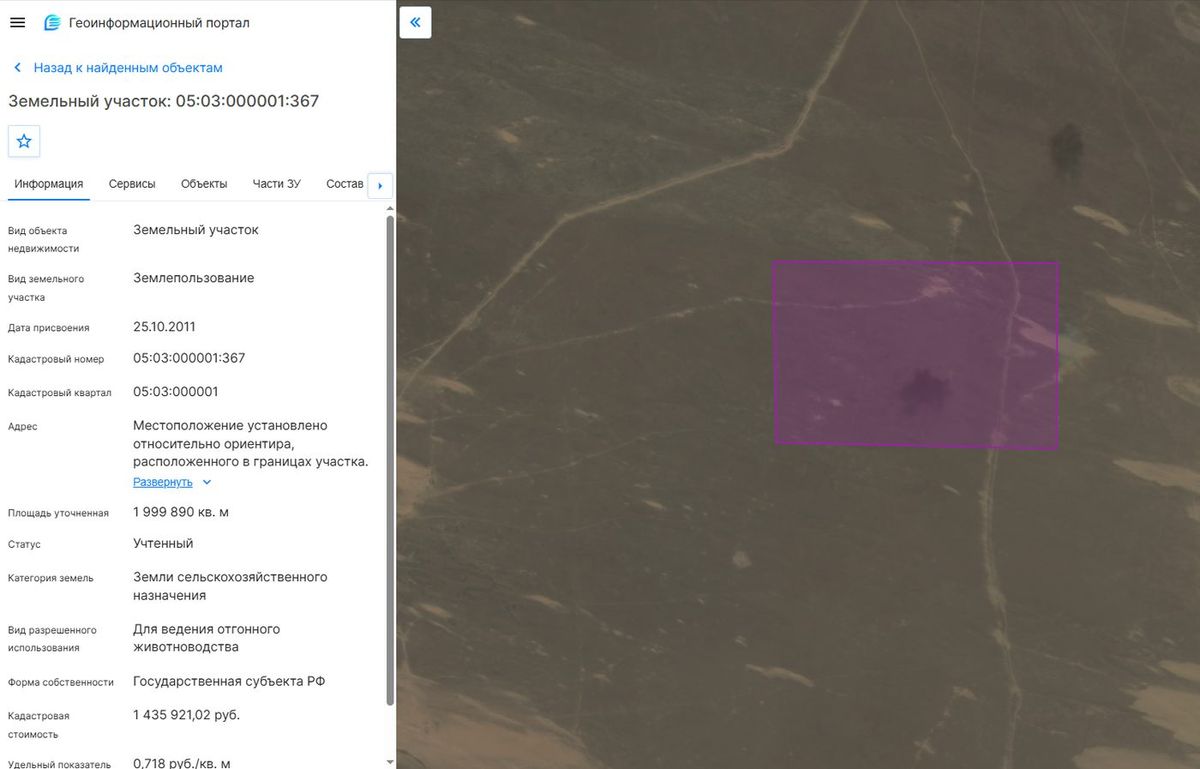Show the next tabs with right arrow
This screenshot has height=769, width=1200.
pyautogui.click(x=380, y=185)
